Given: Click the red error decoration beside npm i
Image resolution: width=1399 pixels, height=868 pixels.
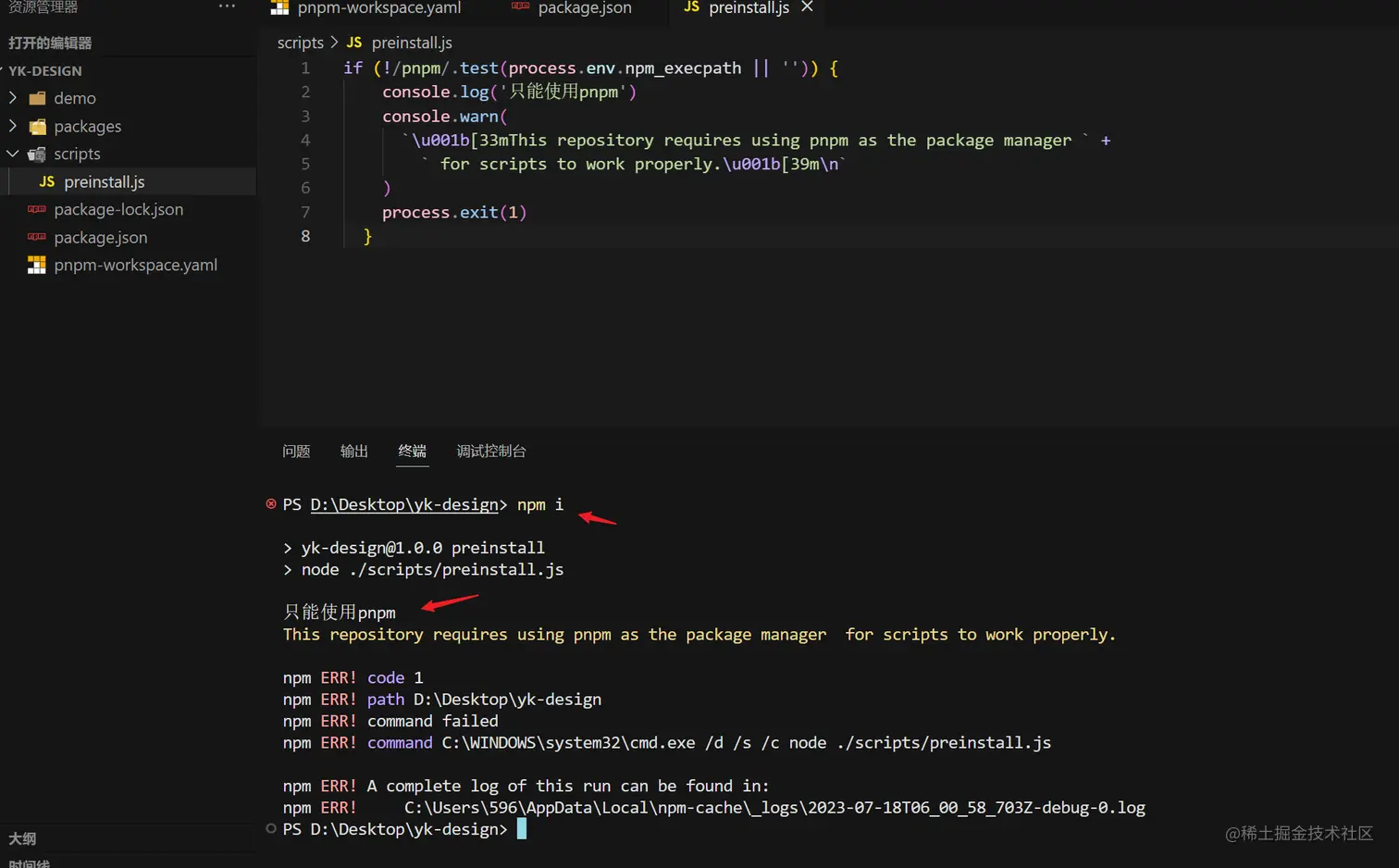Looking at the screenshot, I should point(271,503).
